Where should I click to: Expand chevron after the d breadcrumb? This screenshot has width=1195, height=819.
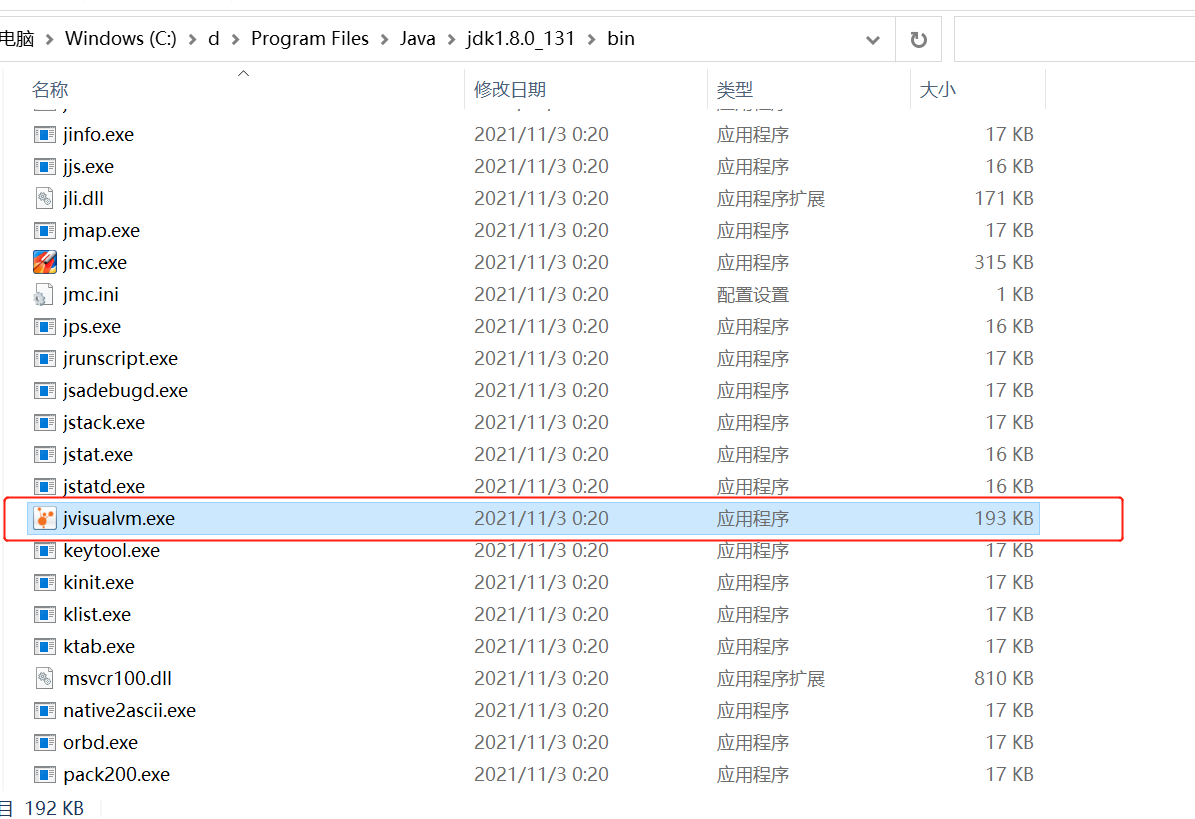(x=235, y=39)
